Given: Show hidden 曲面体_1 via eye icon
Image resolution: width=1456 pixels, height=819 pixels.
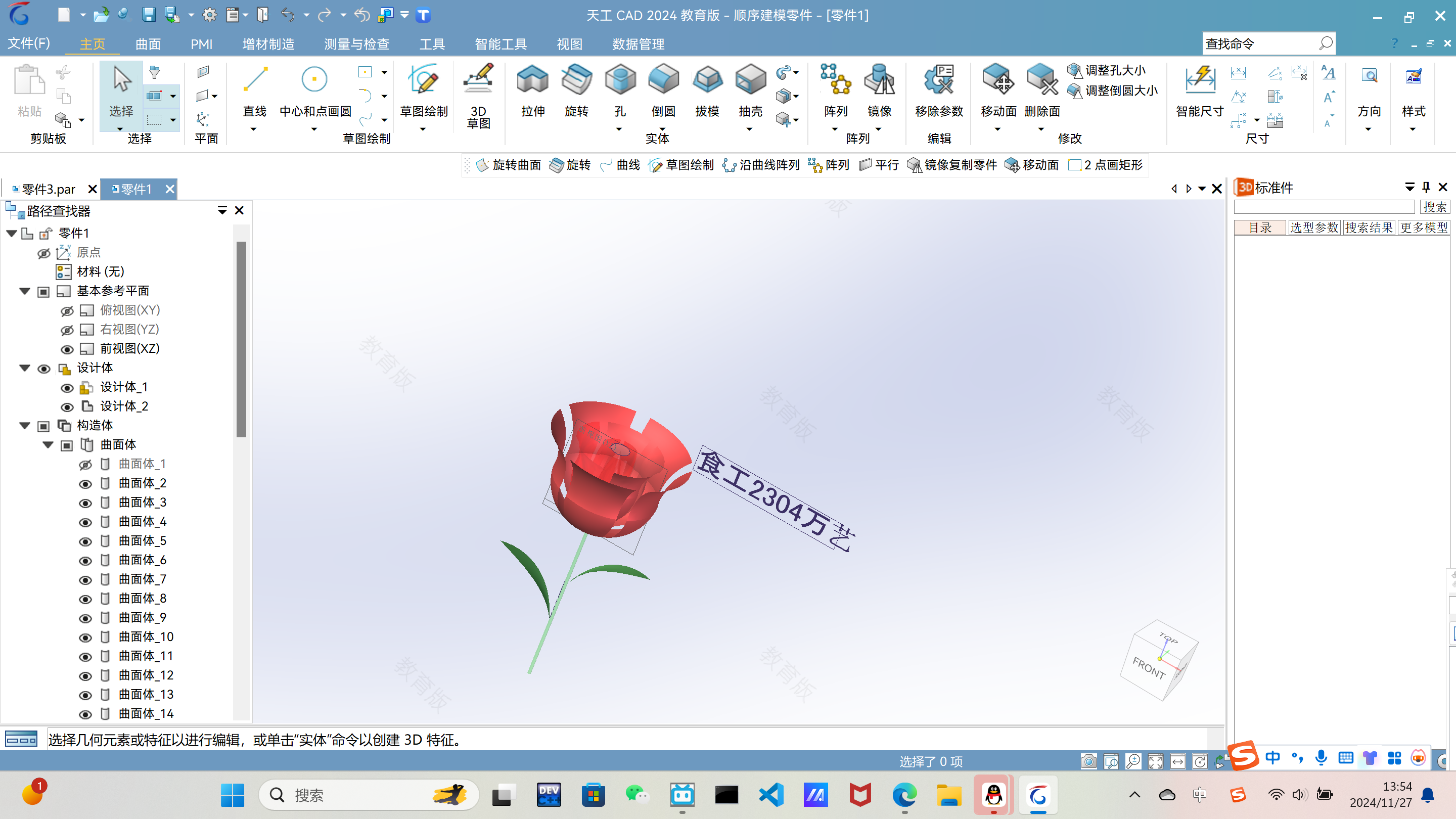Looking at the screenshot, I should click(x=85, y=465).
